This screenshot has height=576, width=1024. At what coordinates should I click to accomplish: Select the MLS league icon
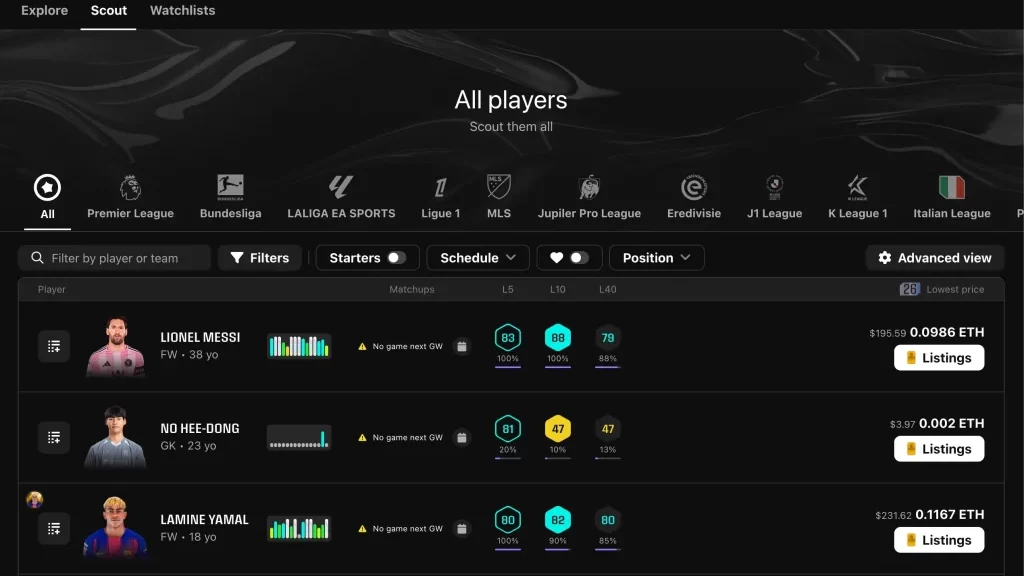pyautogui.click(x=499, y=187)
